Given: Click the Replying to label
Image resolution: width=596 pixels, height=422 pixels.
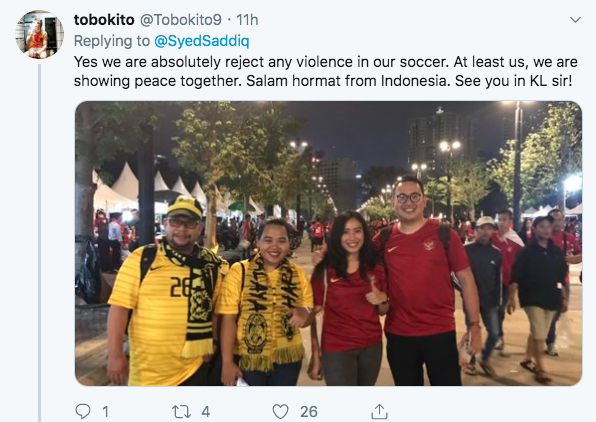Looking at the screenshot, I should tap(112, 41).
